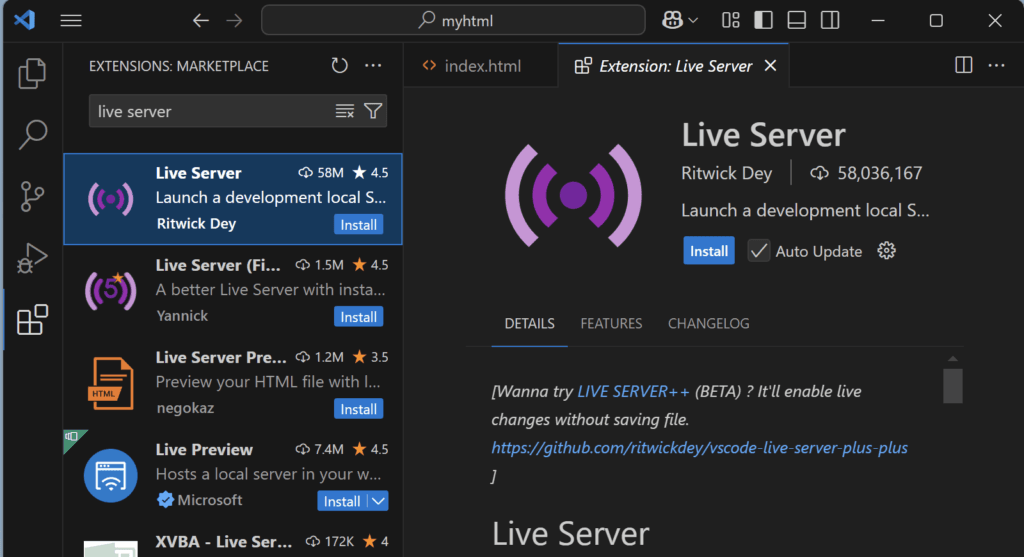Viewport: 1024px width, 557px height.
Task: Expand the Copilot dropdown chevron
Action: (x=693, y=21)
